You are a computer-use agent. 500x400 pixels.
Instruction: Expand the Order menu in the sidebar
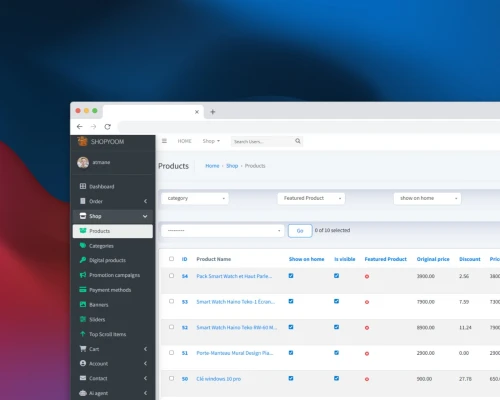tap(113, 201)
